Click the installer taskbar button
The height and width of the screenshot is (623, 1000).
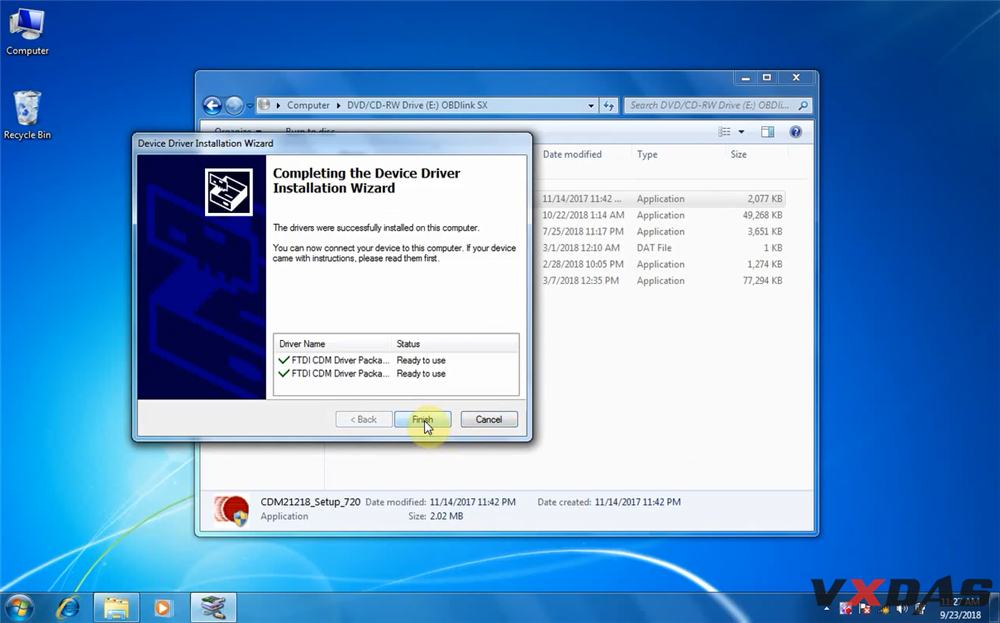point(213,608)
